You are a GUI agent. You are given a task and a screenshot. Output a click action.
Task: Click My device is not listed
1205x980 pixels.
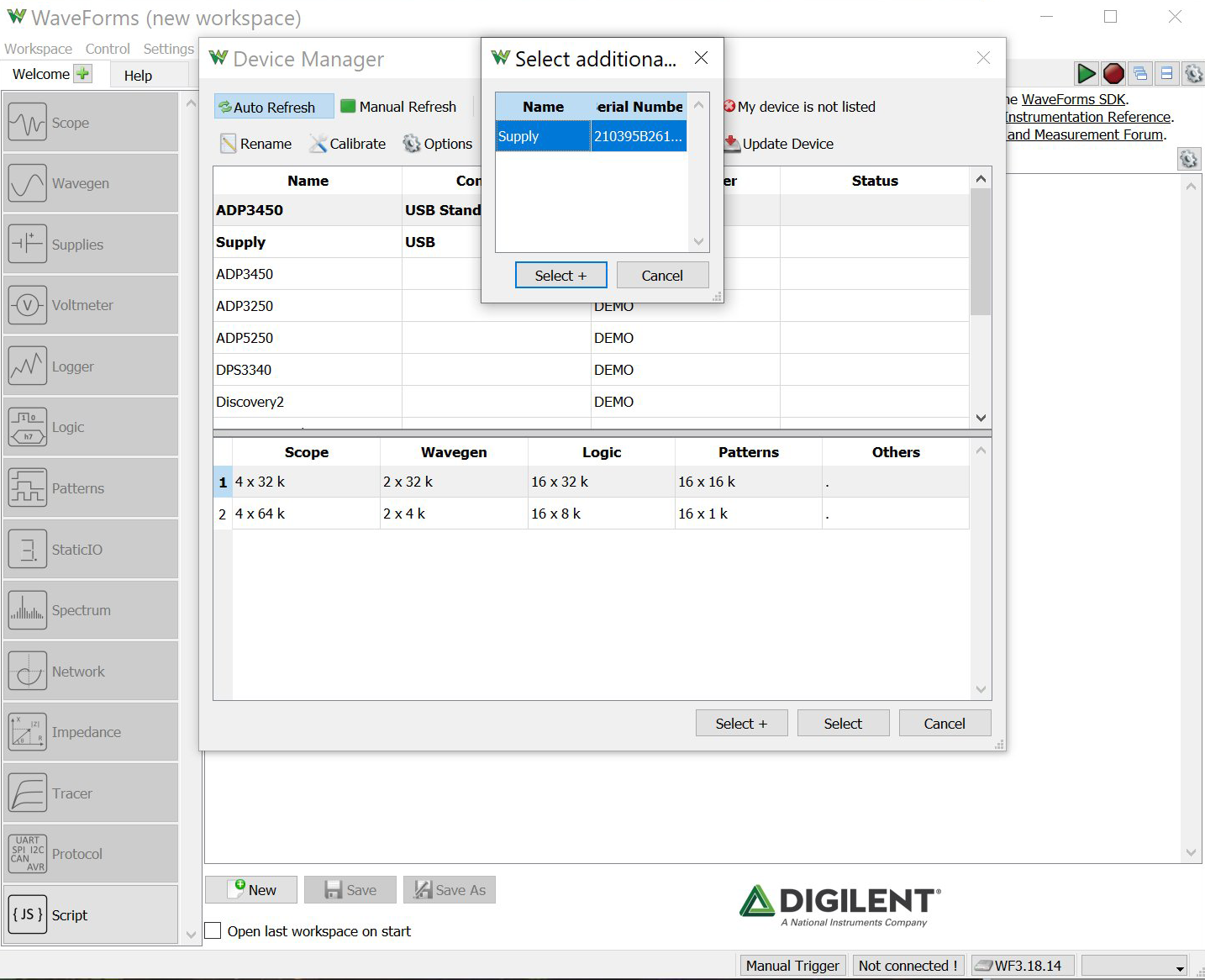tap(799, 107)
